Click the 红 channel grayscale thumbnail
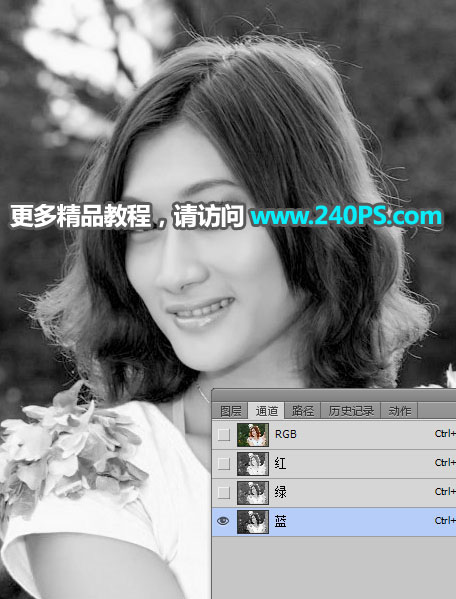This screenshot has height=599, width=456. [253, 464]
